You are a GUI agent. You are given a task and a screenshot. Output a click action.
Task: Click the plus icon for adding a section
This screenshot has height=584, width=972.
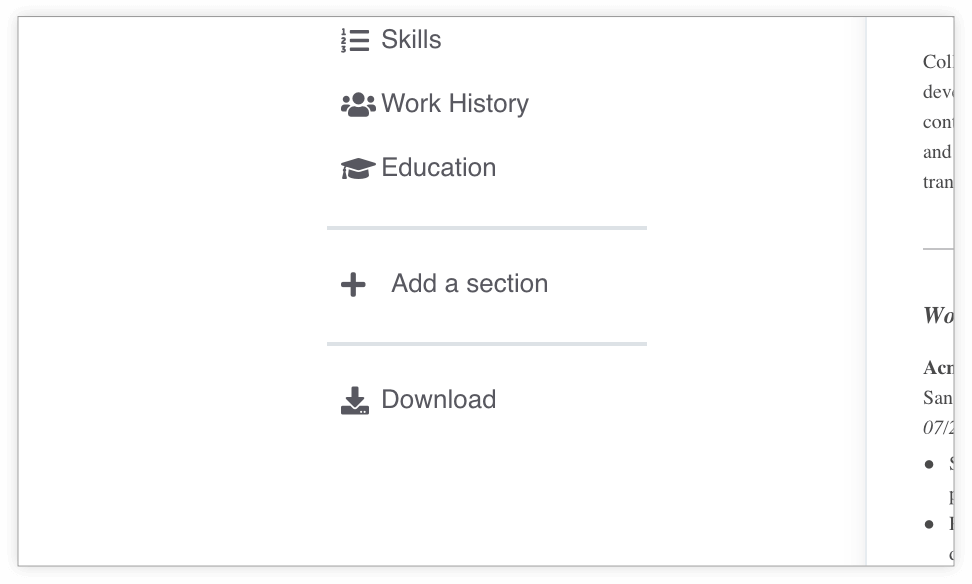point(353,285)
